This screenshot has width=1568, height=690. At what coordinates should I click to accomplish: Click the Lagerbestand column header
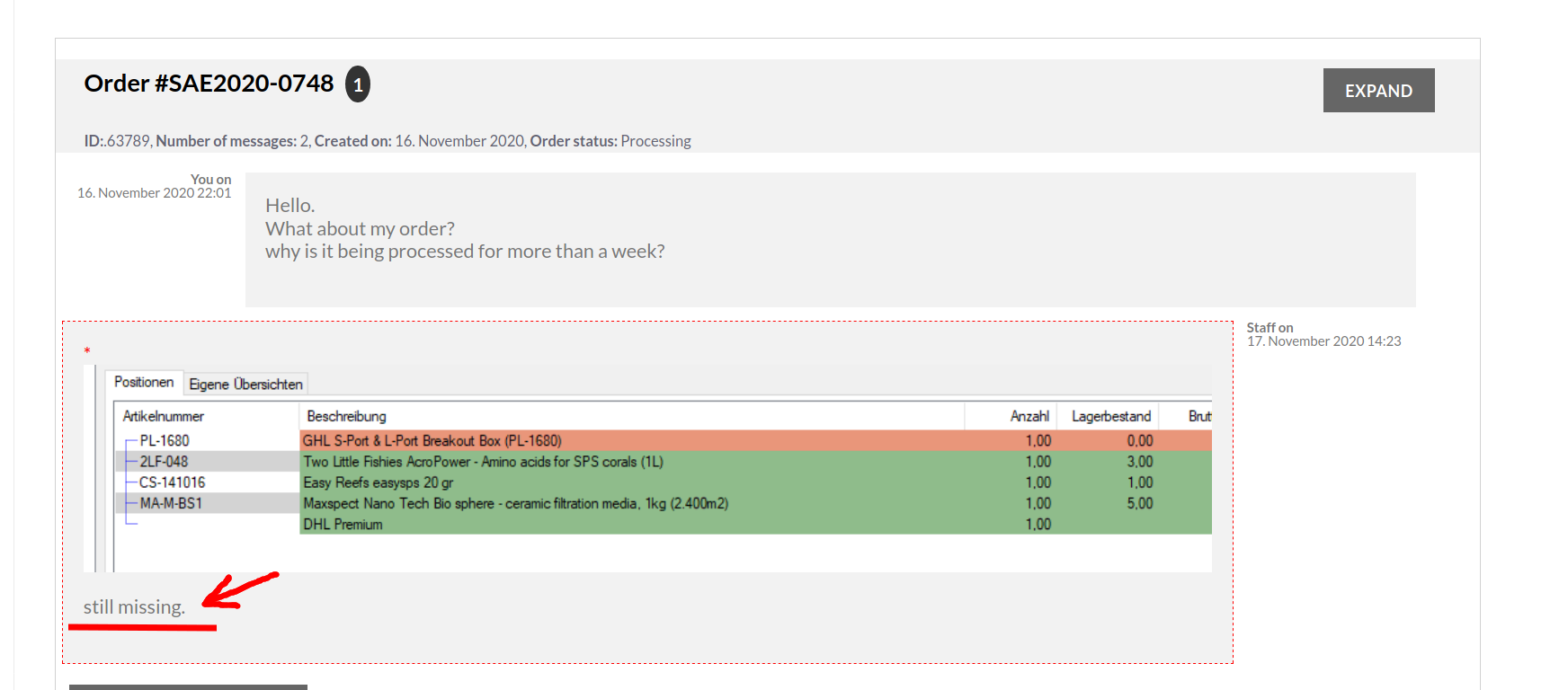click(x=1110, y=416)
